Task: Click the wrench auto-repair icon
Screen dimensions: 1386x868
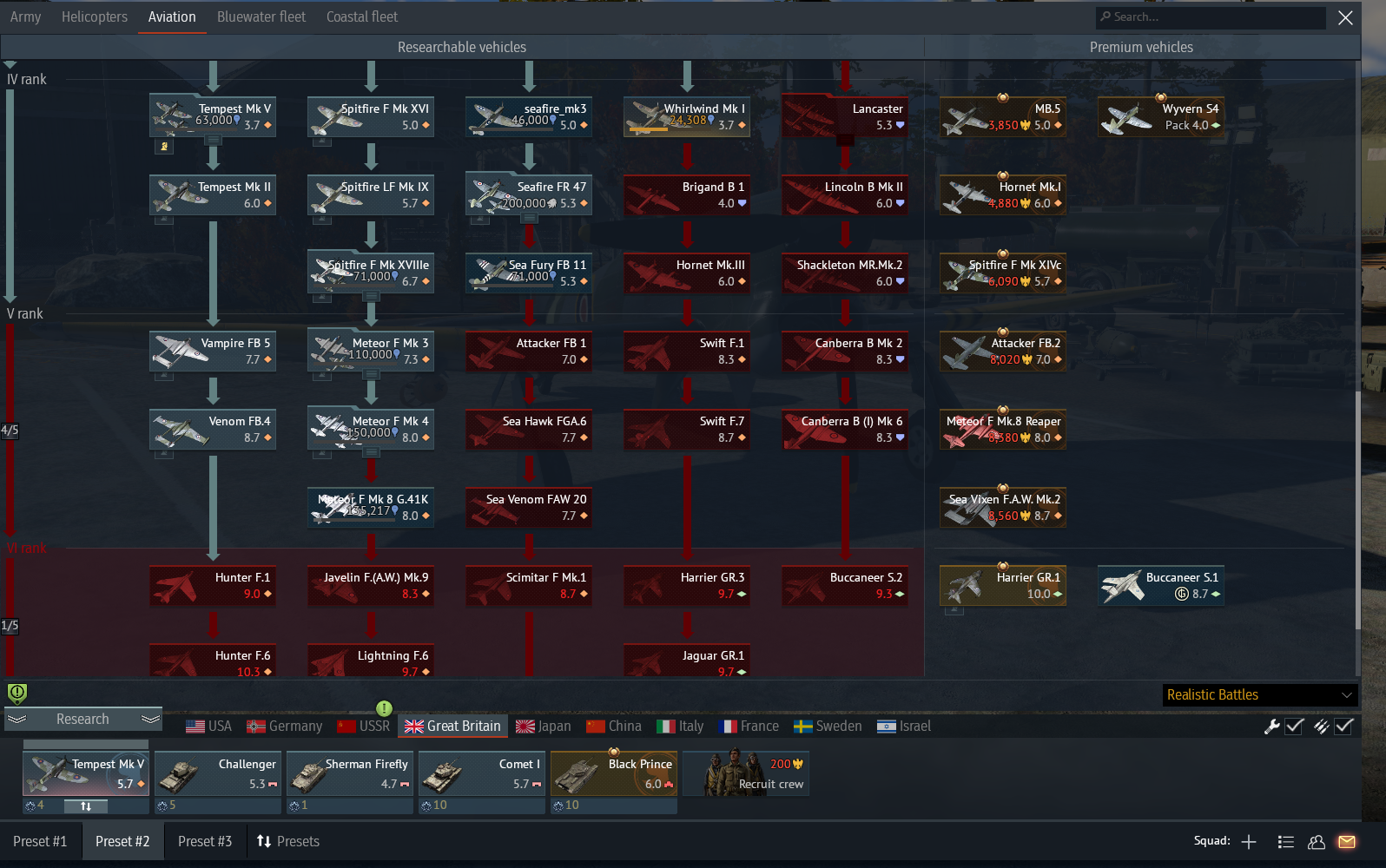Action: (x=1271, y=727)
